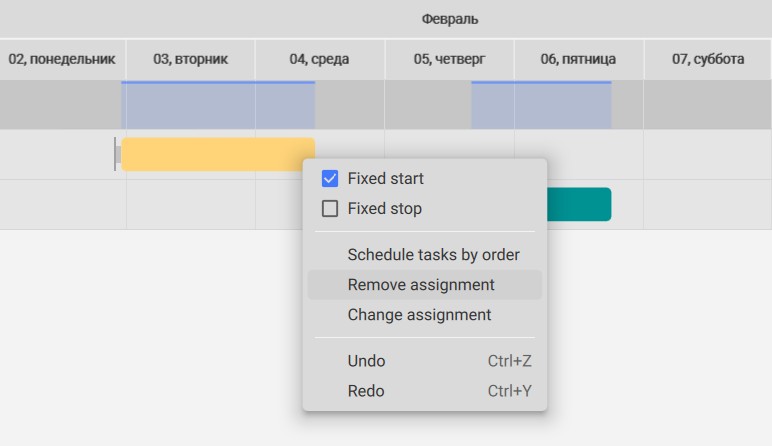
Task: Select the 02, понедельник column header
Action: (62, 59)
